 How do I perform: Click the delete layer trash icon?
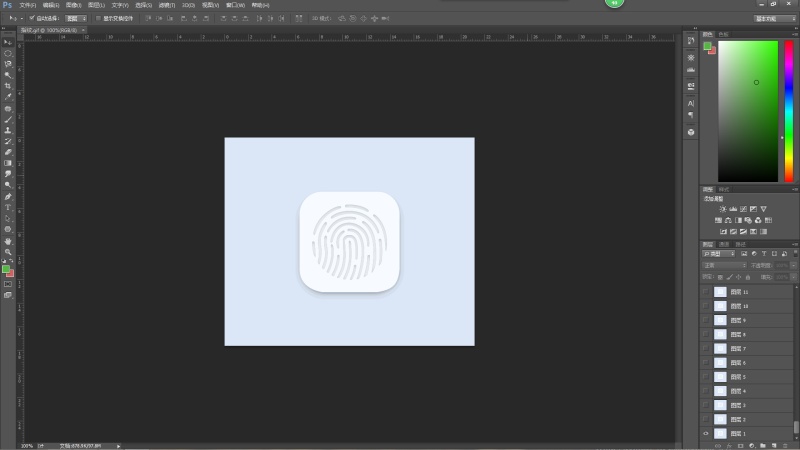click(x=785, y=446)
